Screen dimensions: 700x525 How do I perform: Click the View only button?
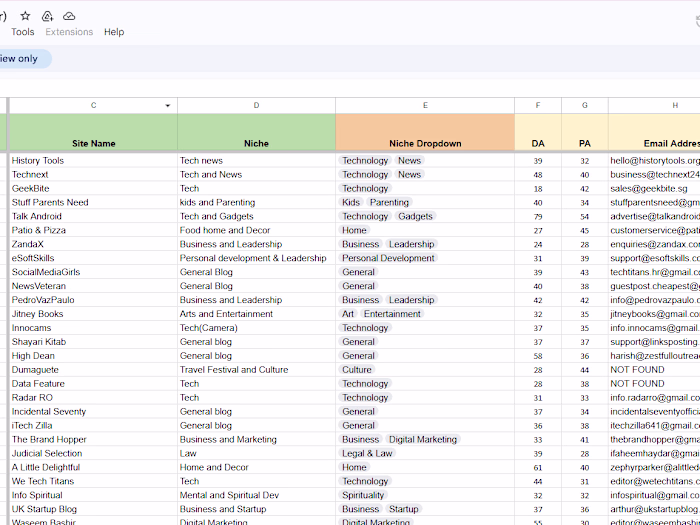click(x=20, y=58)
